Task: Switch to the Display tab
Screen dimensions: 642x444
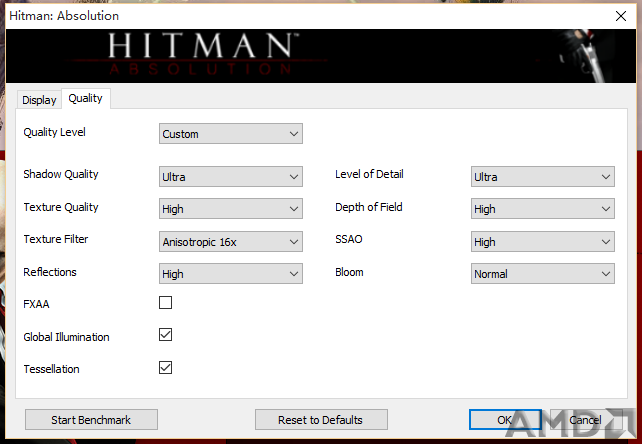Action: (39, 100)
